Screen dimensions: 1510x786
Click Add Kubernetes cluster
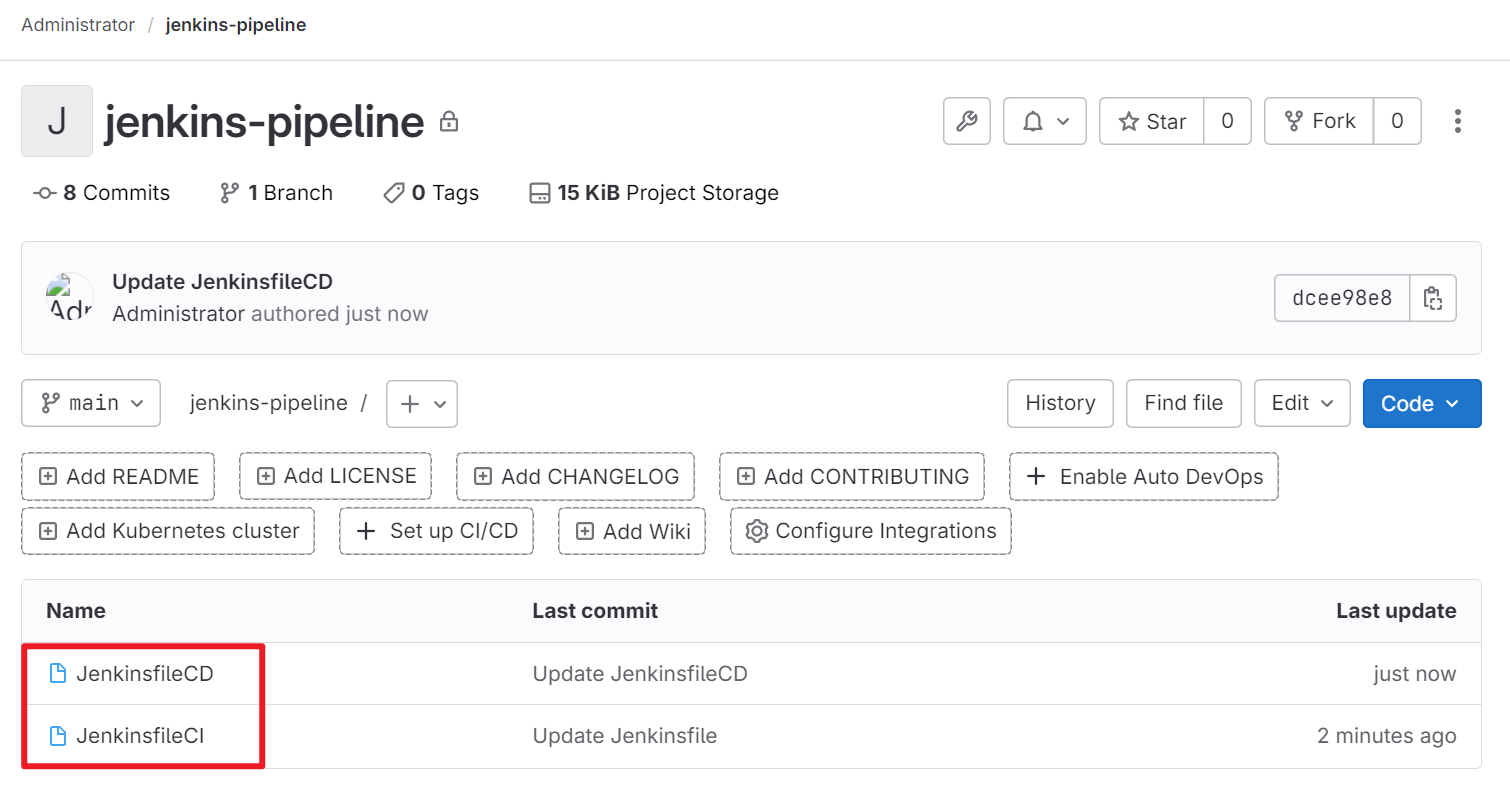[x=168, y=531]
